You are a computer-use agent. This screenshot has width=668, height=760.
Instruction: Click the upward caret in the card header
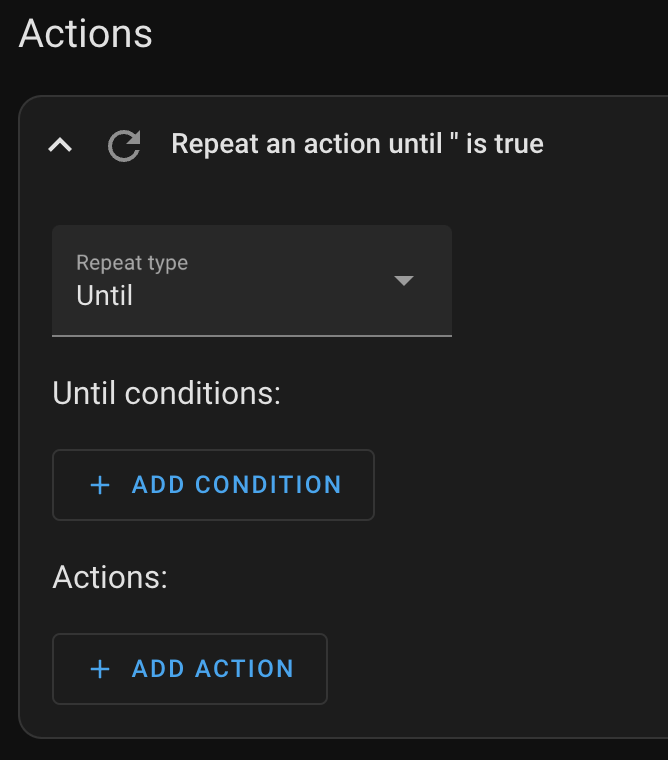60,145
